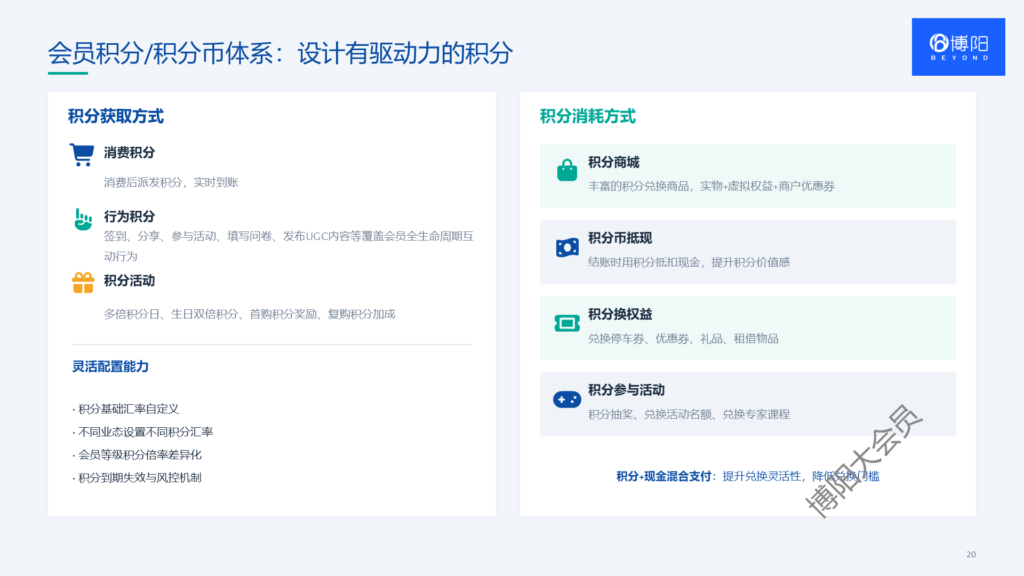Click the text 提升兑换灵活性

coord(761,476)
